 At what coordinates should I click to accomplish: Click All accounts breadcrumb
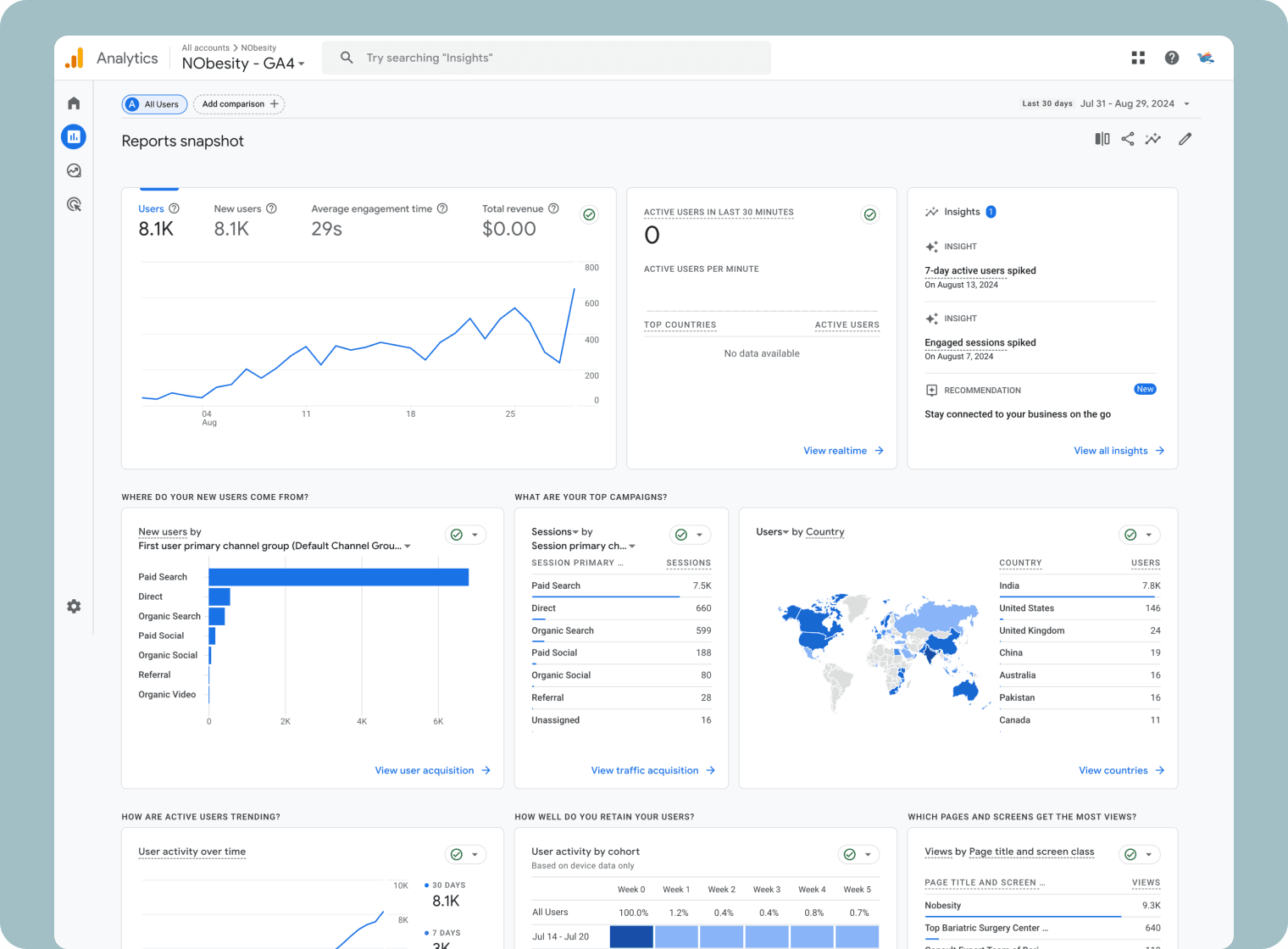[x=206, y=48]
